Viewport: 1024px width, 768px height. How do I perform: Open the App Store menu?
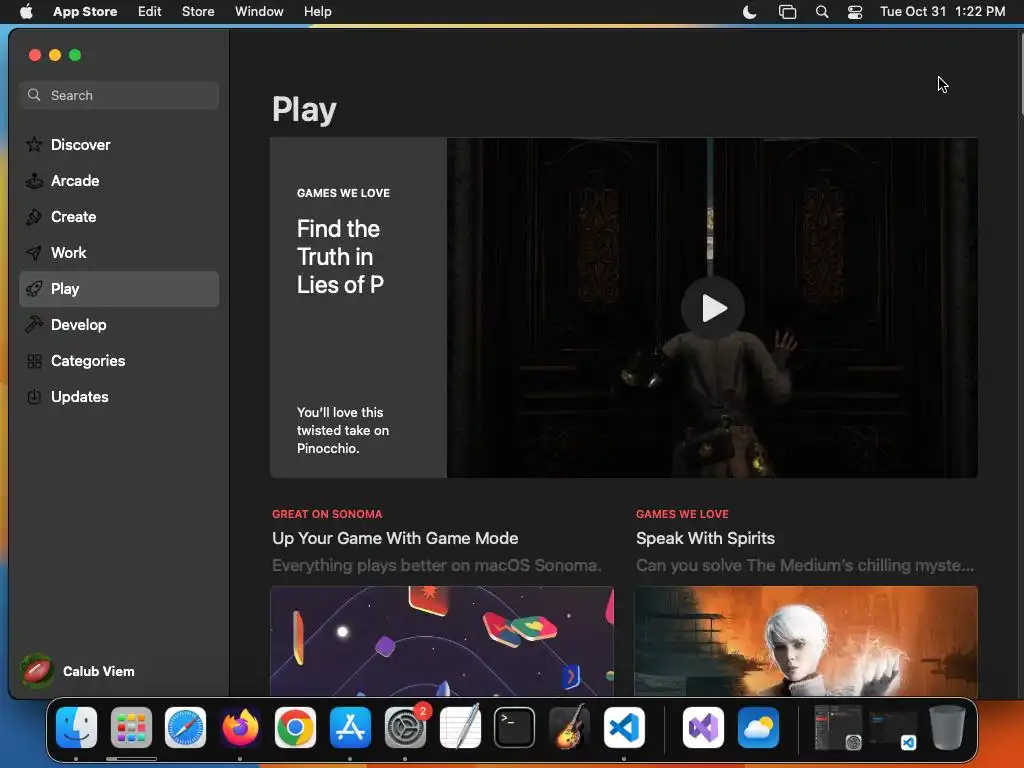(85, 11)
